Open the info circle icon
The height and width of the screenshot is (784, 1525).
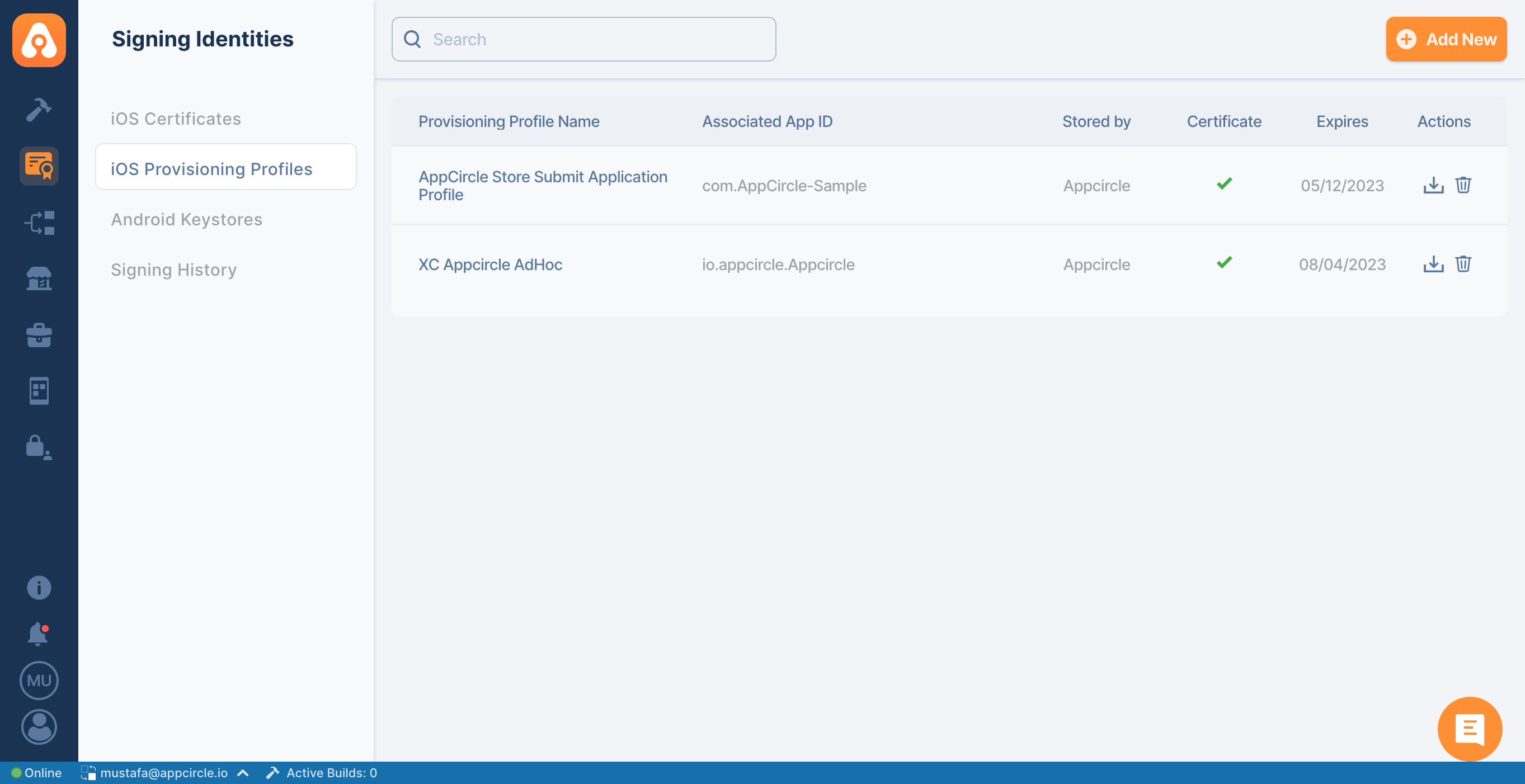39,587
